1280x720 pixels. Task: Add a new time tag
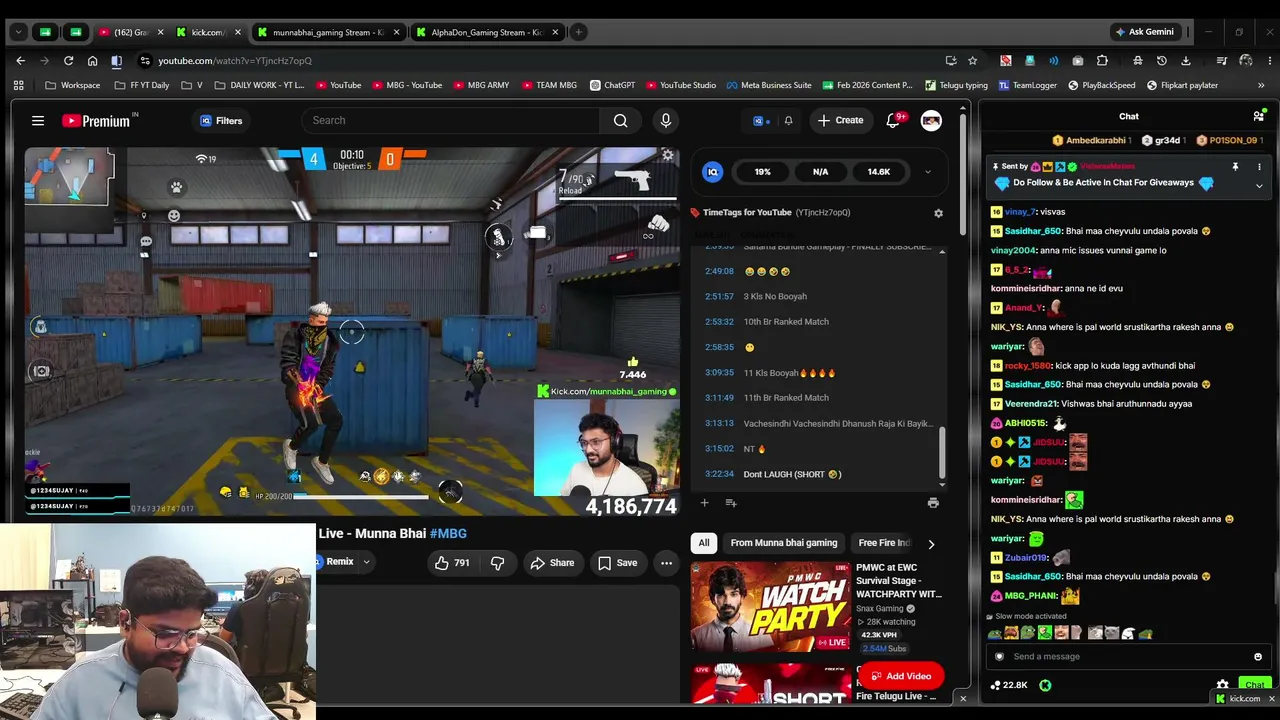click(x=704, y=503)
